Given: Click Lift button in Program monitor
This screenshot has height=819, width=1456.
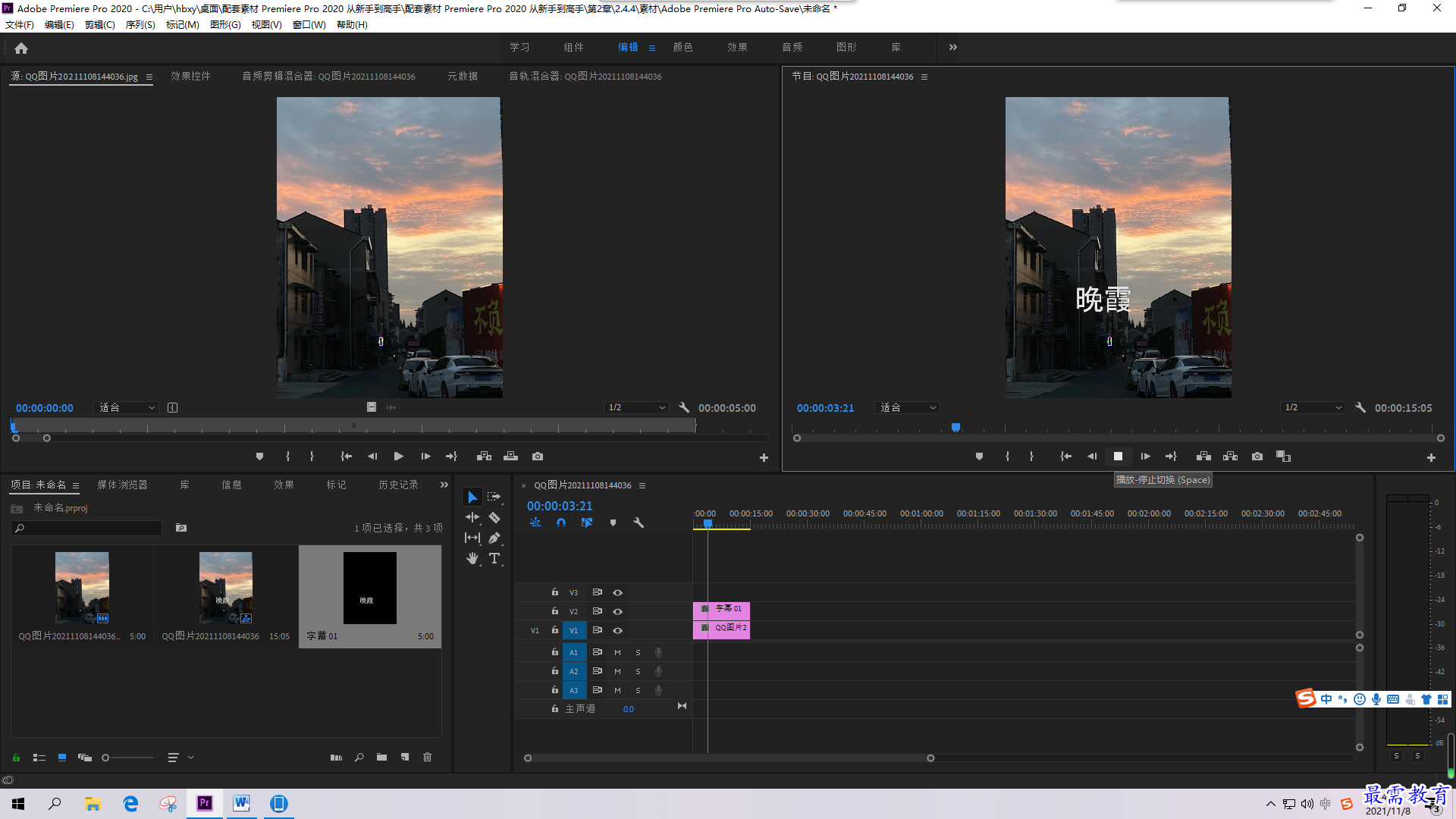Looking at the screenshot, I should pyautogui.click(x=1203, y=457).
